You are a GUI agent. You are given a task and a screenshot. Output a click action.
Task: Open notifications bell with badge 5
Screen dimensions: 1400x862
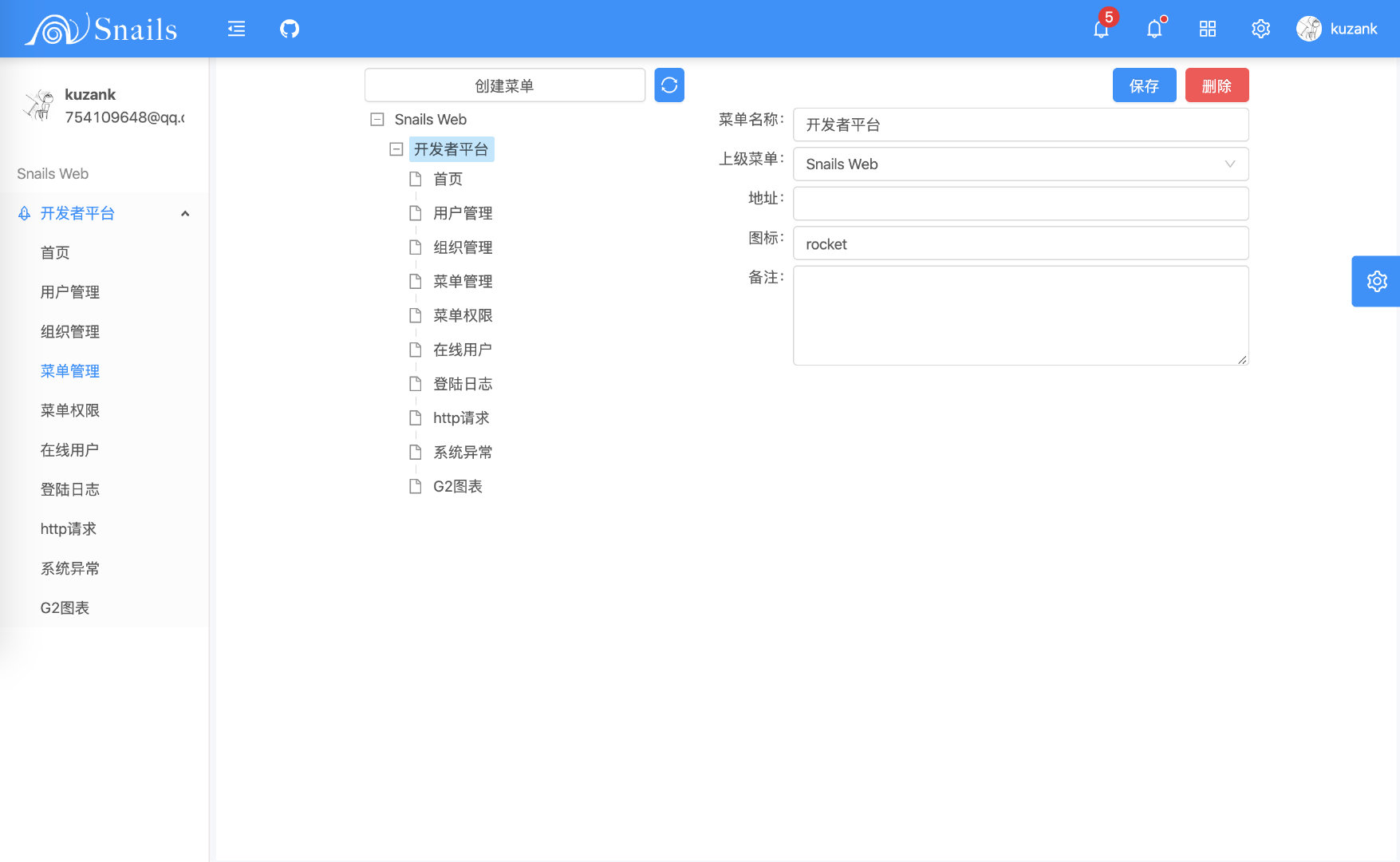tap(1102, 30)
